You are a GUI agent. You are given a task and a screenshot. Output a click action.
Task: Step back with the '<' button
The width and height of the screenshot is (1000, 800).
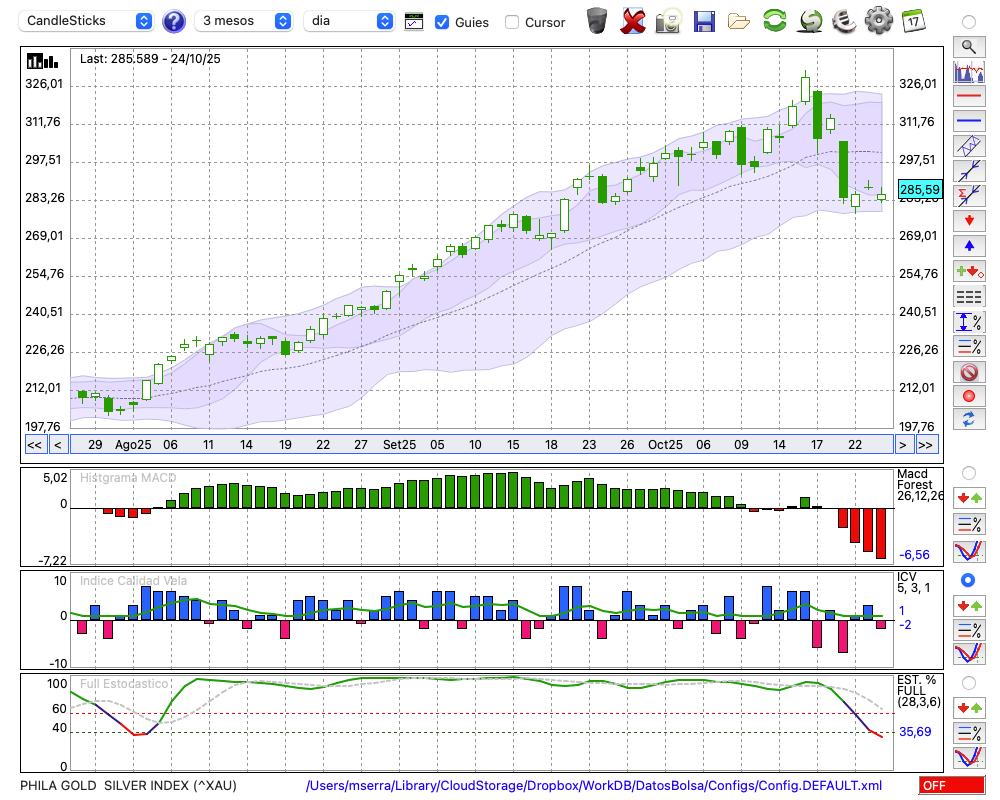tap(58, 445)
